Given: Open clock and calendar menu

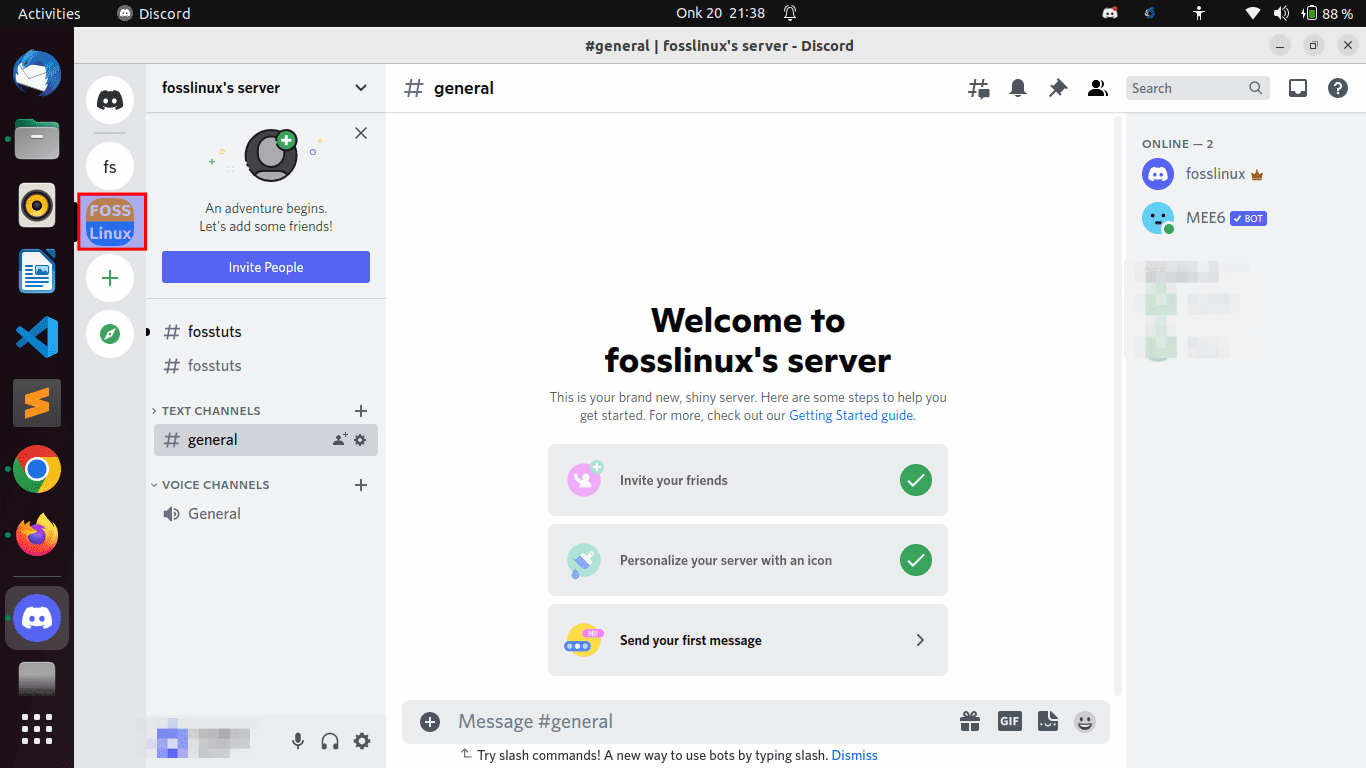Looking at the screenshot, I should 721,13.
